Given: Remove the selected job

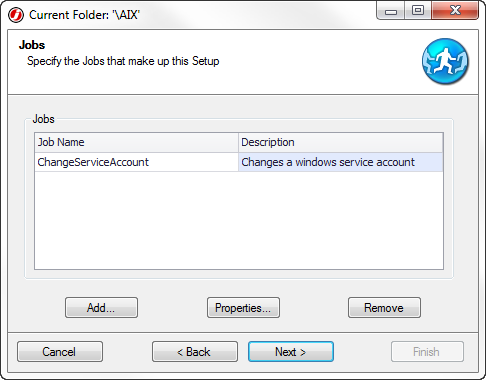Looking at the screenshot, I should point(384,308).
